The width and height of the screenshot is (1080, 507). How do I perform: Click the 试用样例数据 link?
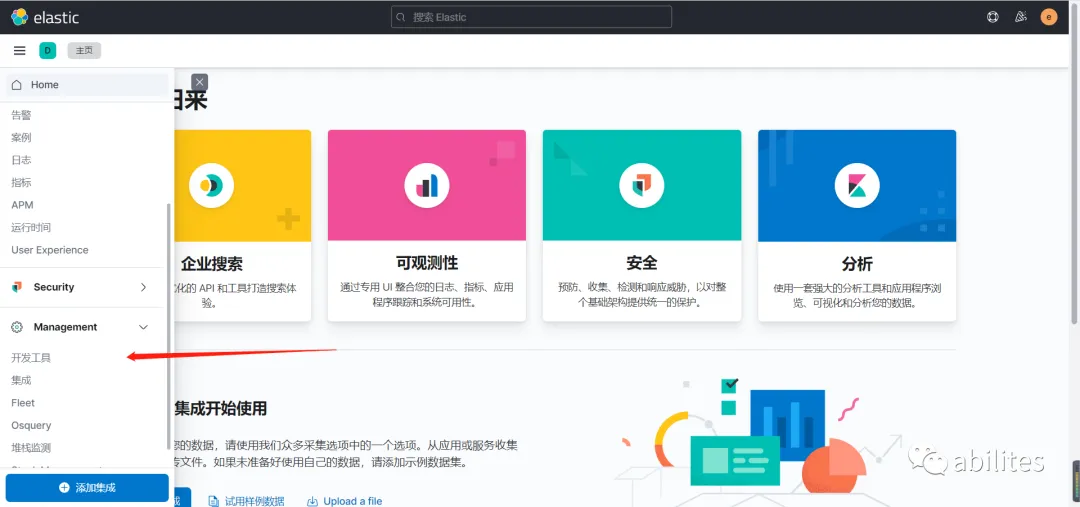(x=254, y=501)
